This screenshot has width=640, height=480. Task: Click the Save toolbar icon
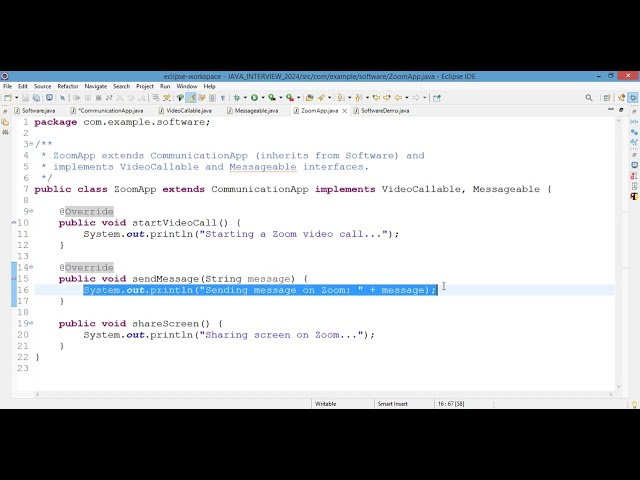[25, 98]
